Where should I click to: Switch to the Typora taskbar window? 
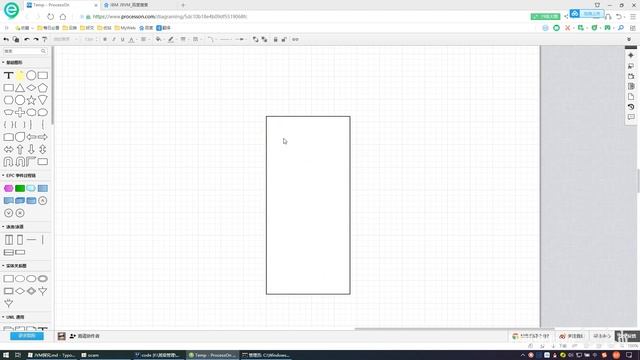click(x=51, y=355)
